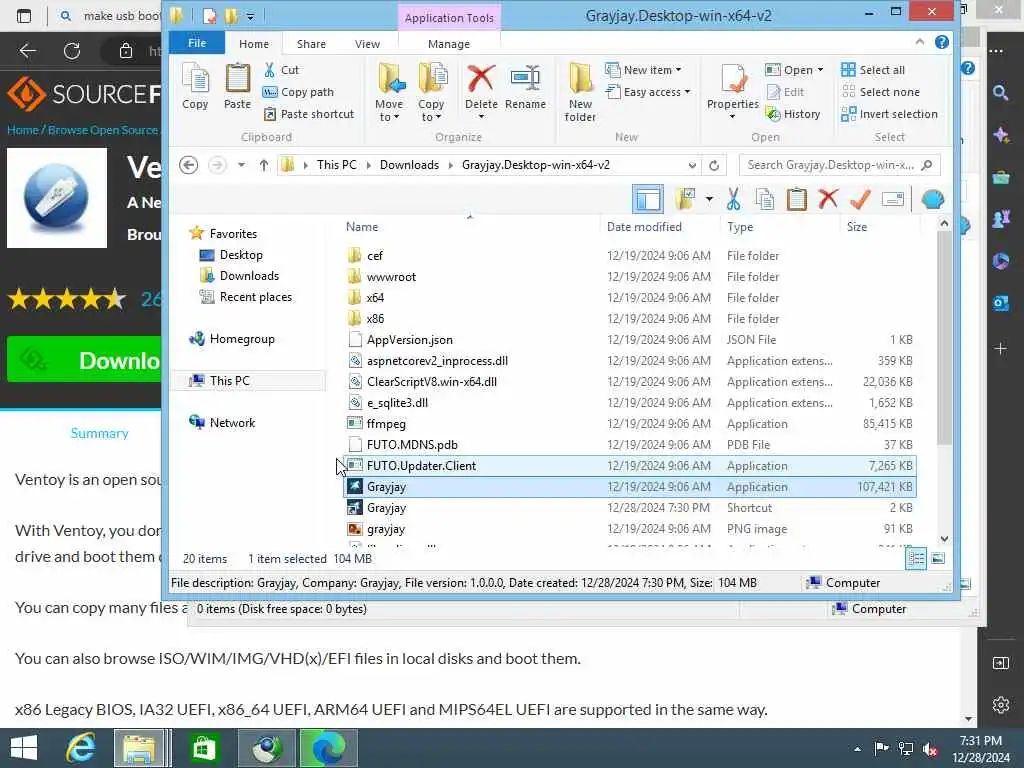
Task: Sort by the Size column header
Action: point(857,227)
